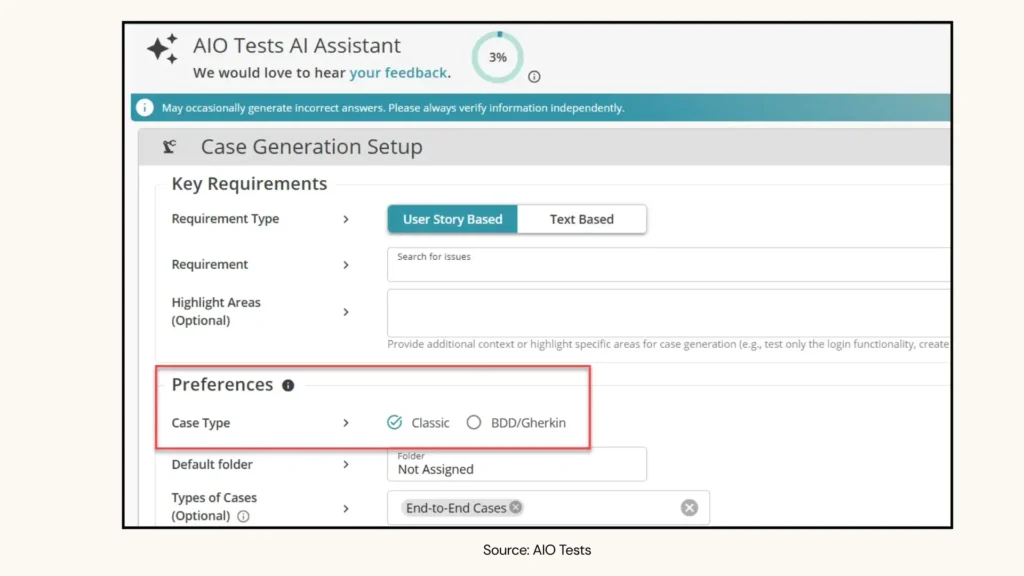1024x576 pixels.
Task: Click the Case Generation Setup header icon
Action: 168,146
